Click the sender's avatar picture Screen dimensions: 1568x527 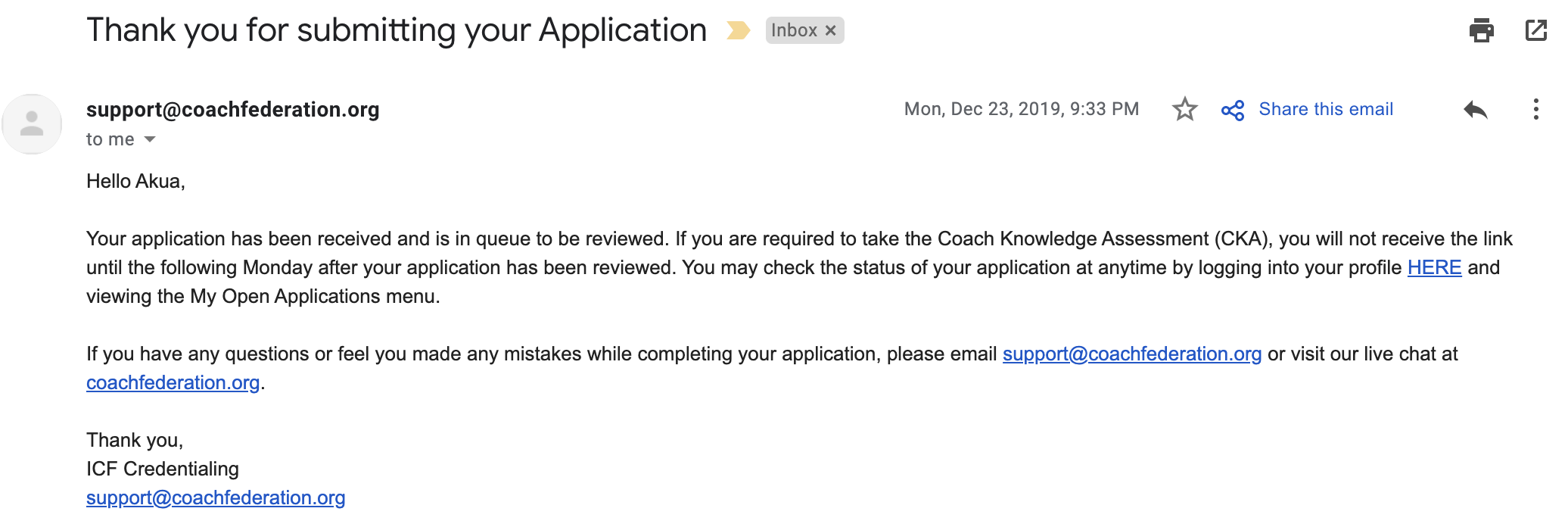point(32,124)
